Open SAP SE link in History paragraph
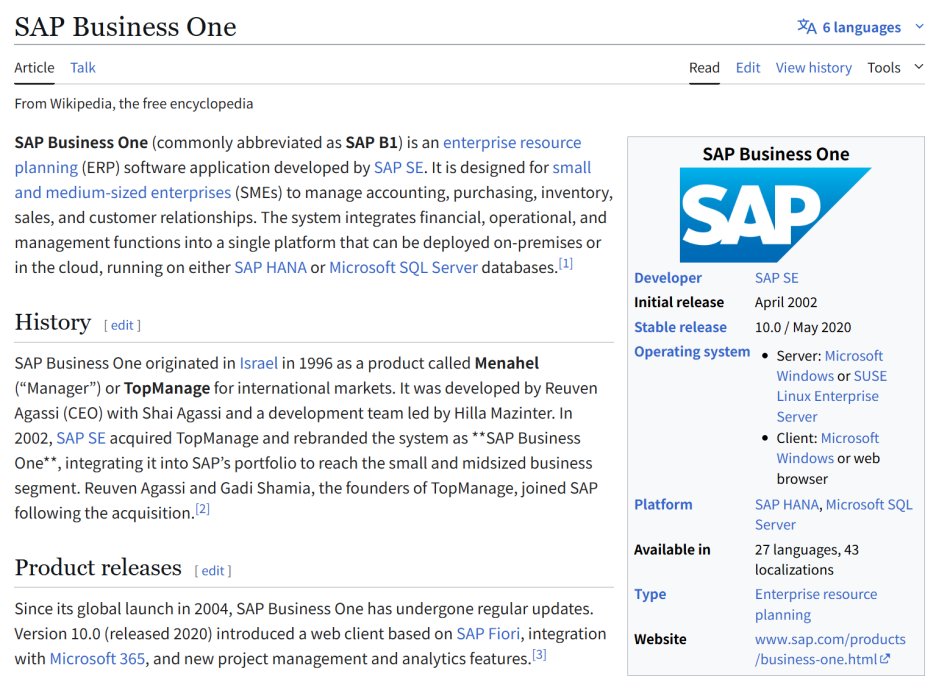This screenshot has width=936, height=688. [81, 438]
